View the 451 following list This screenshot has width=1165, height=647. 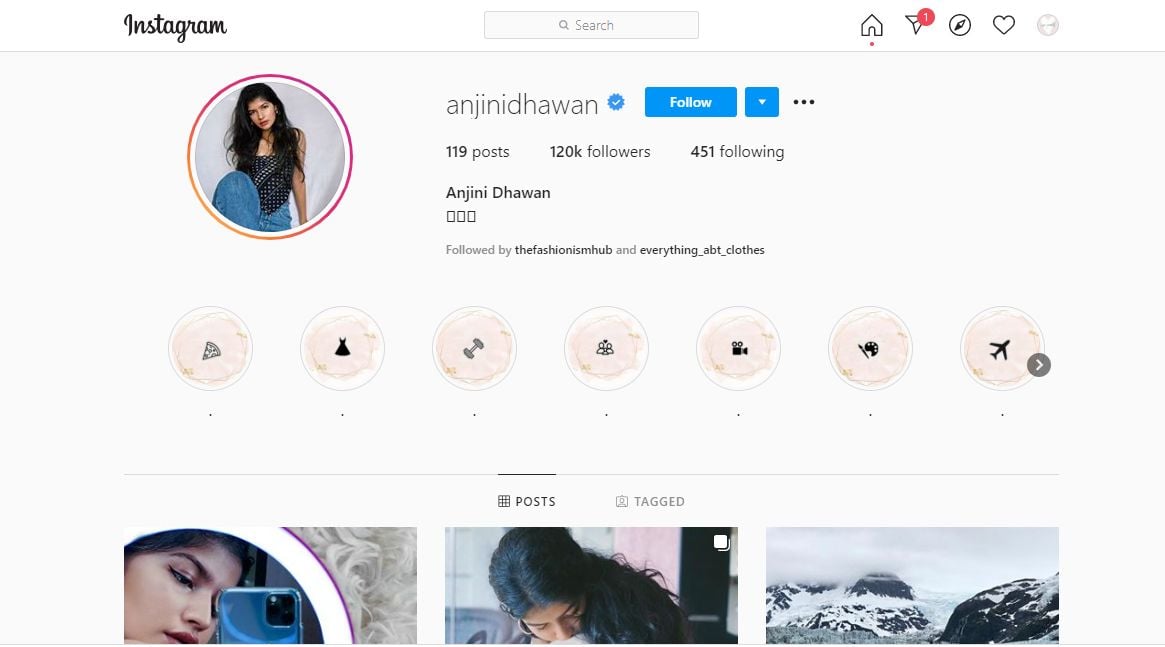737,152
